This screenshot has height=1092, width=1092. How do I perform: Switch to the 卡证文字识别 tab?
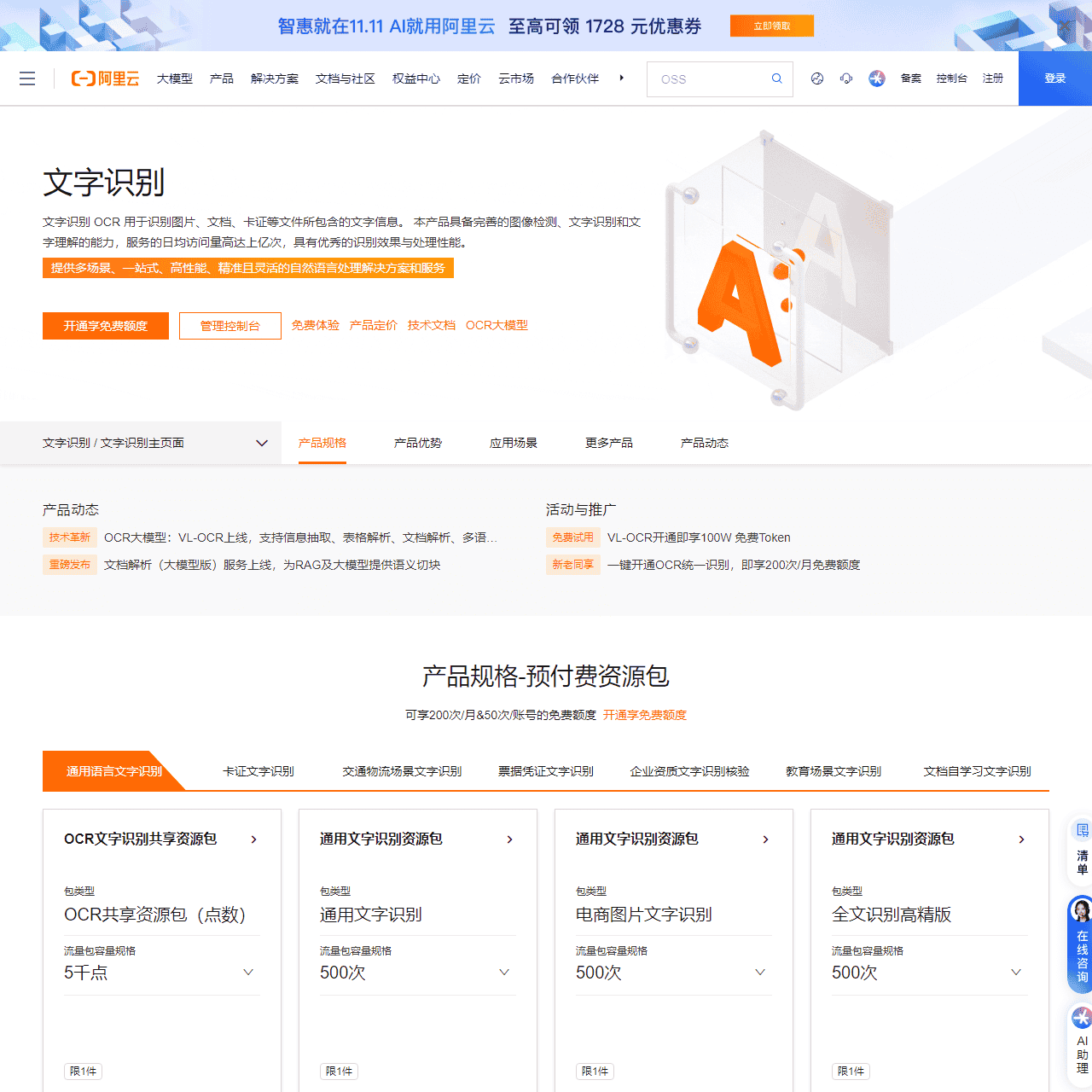pyautogui.click(x=258, y=771)
